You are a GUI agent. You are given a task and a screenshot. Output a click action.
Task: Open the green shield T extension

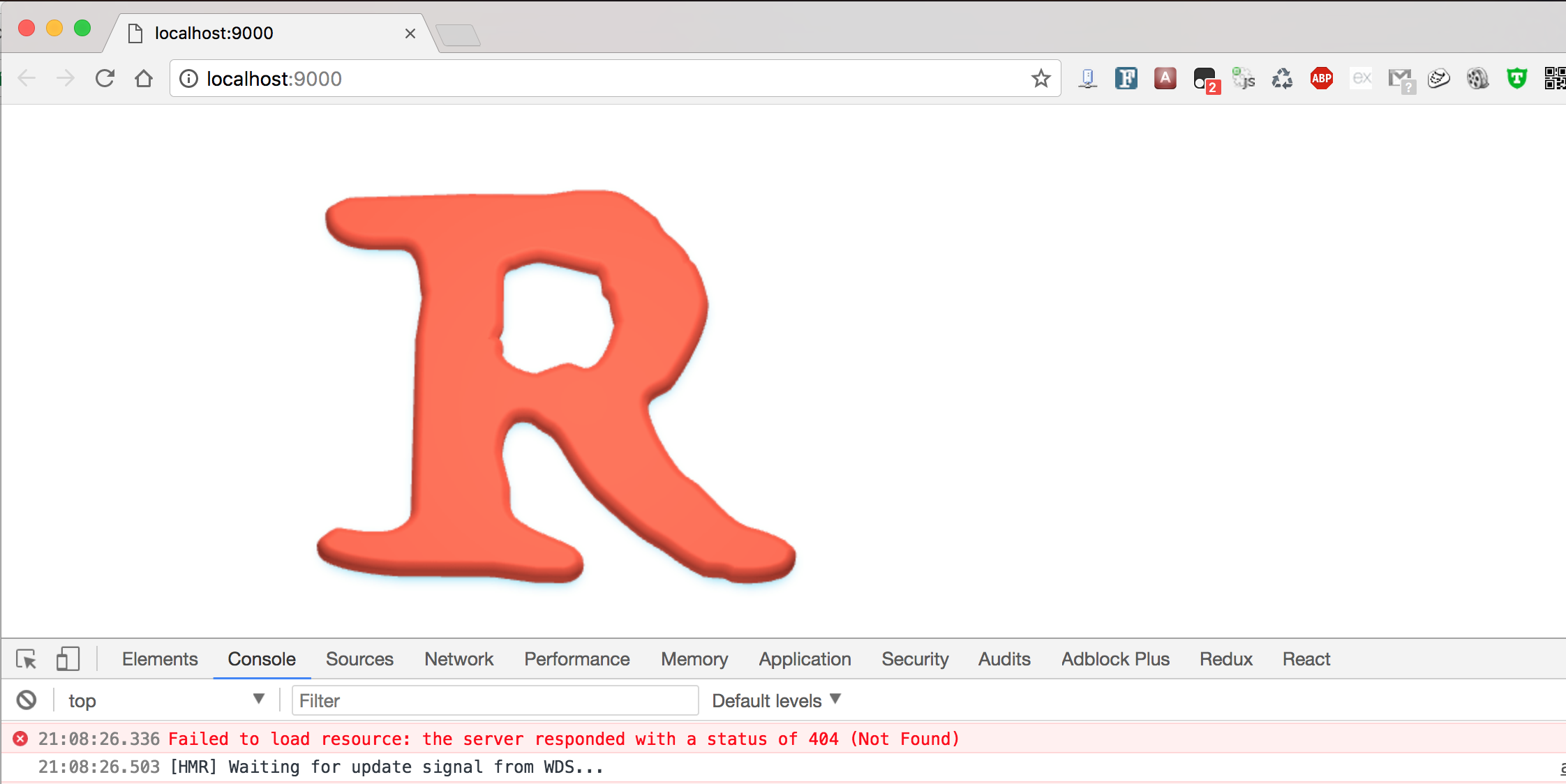point(1516,79)
